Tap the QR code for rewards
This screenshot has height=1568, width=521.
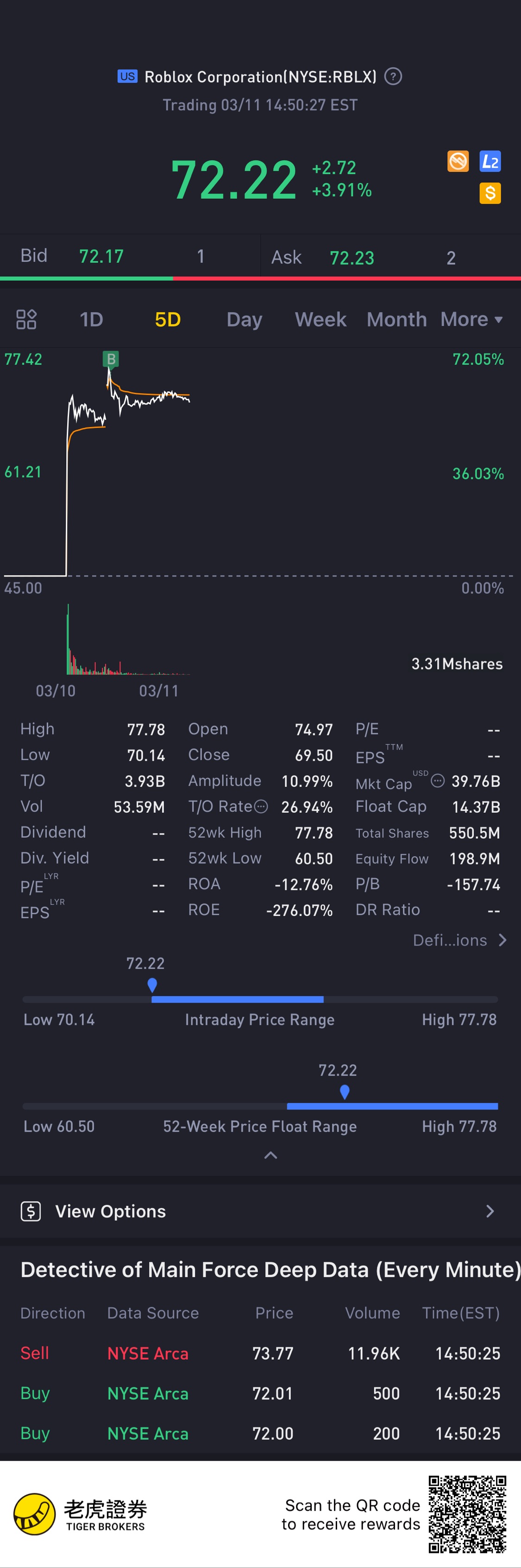467,1514
